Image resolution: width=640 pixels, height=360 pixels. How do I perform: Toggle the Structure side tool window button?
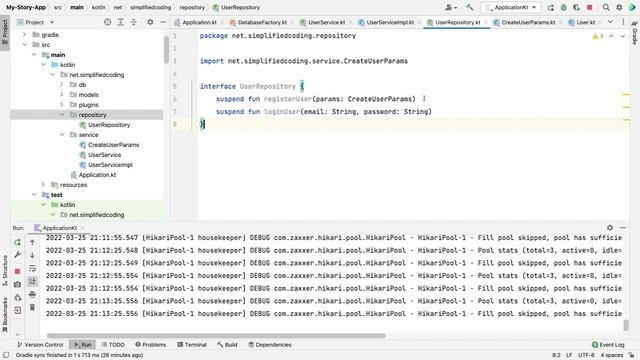(x=5, y=270)
